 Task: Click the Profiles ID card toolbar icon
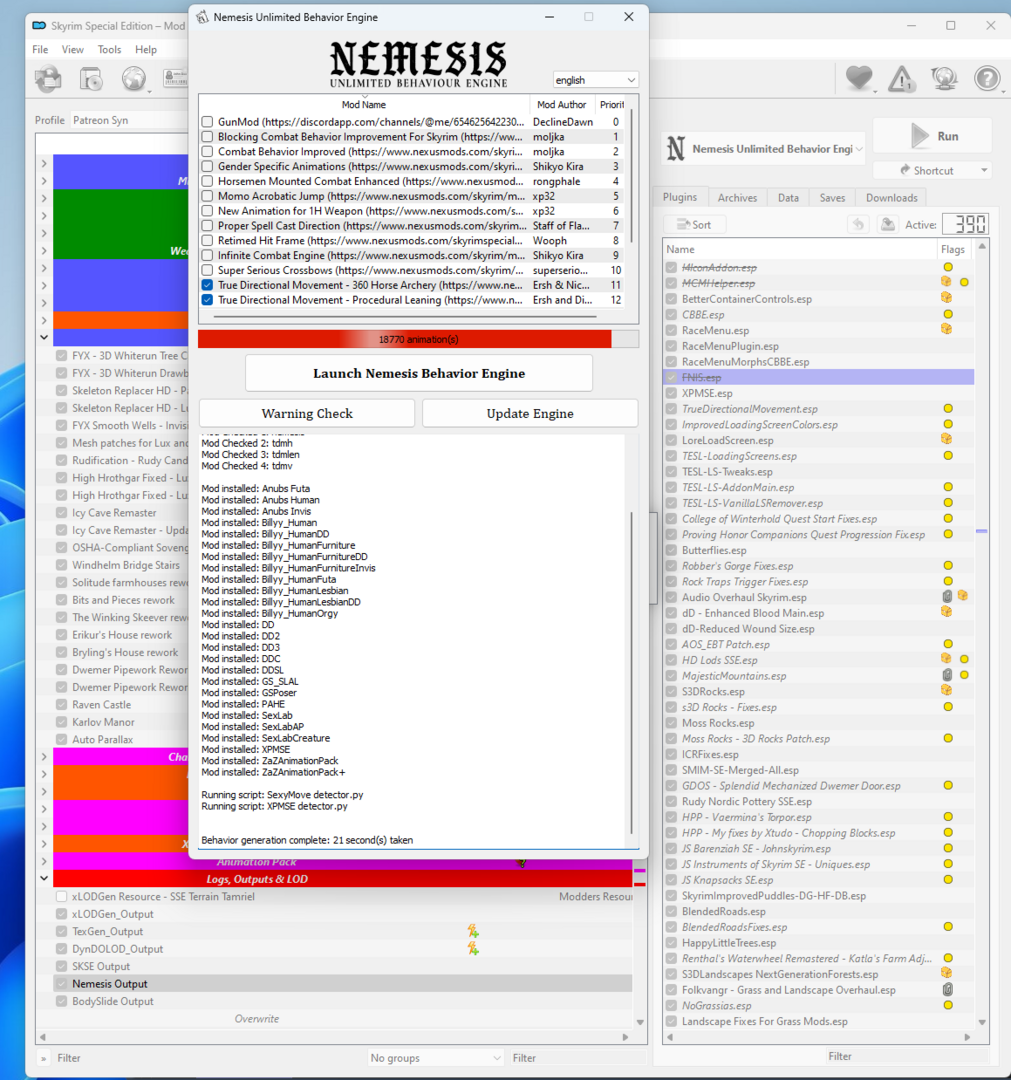(176, 79)
